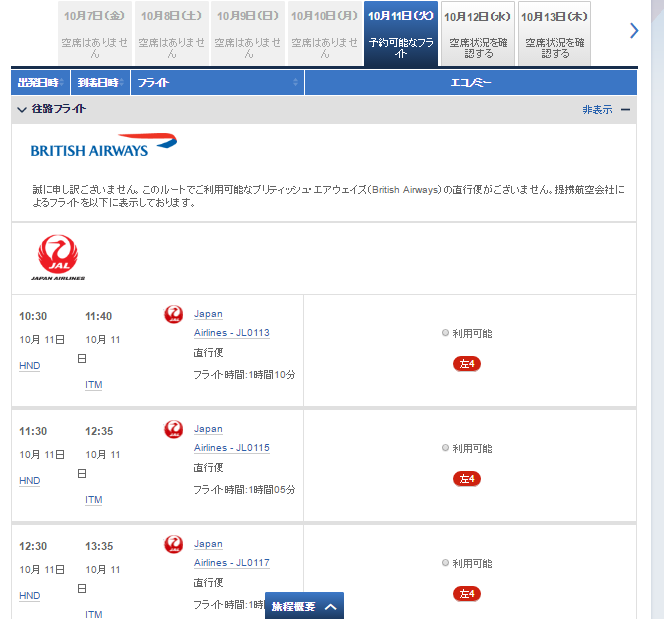Click the JAL icon beside flight JL0117
Screen dimensions: 664x619
[174, 545]
